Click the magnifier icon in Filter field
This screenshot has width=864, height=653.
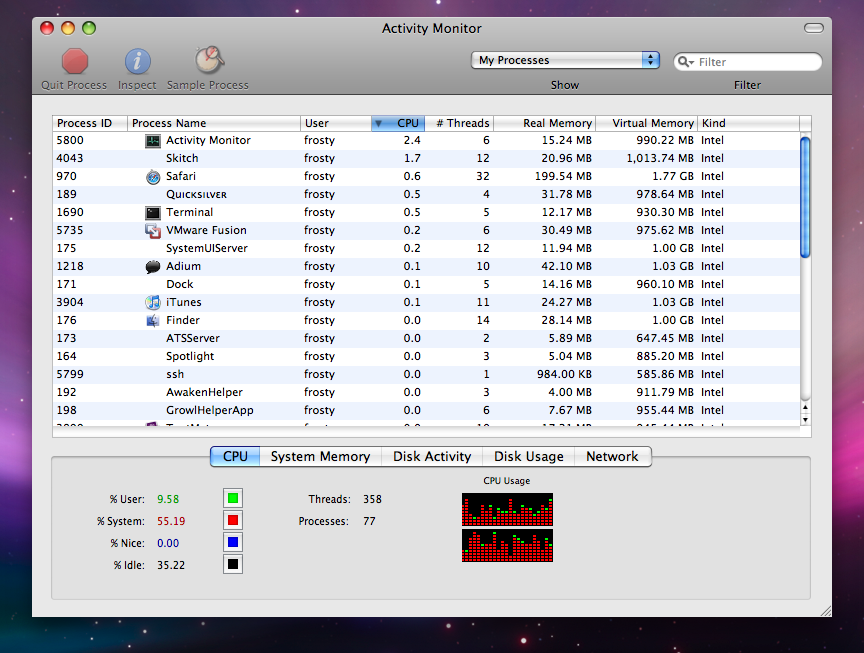pos(686,62)
